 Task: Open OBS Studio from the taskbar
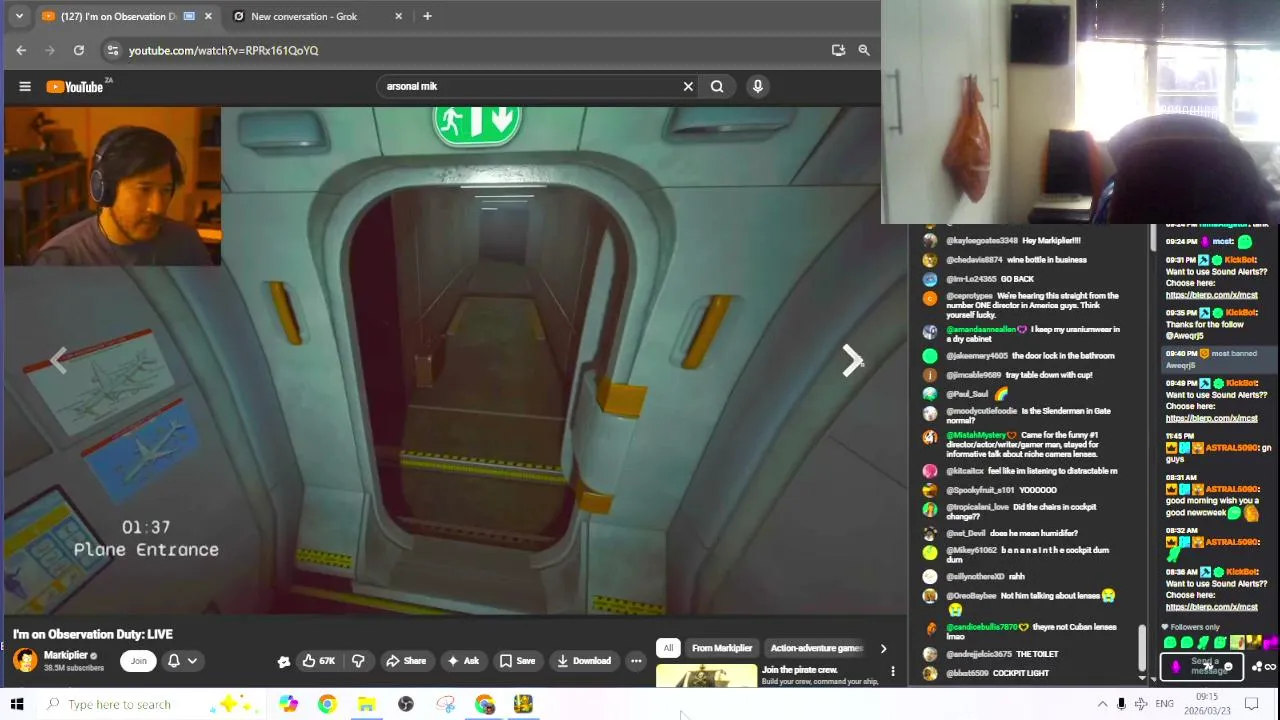point(406,704)
